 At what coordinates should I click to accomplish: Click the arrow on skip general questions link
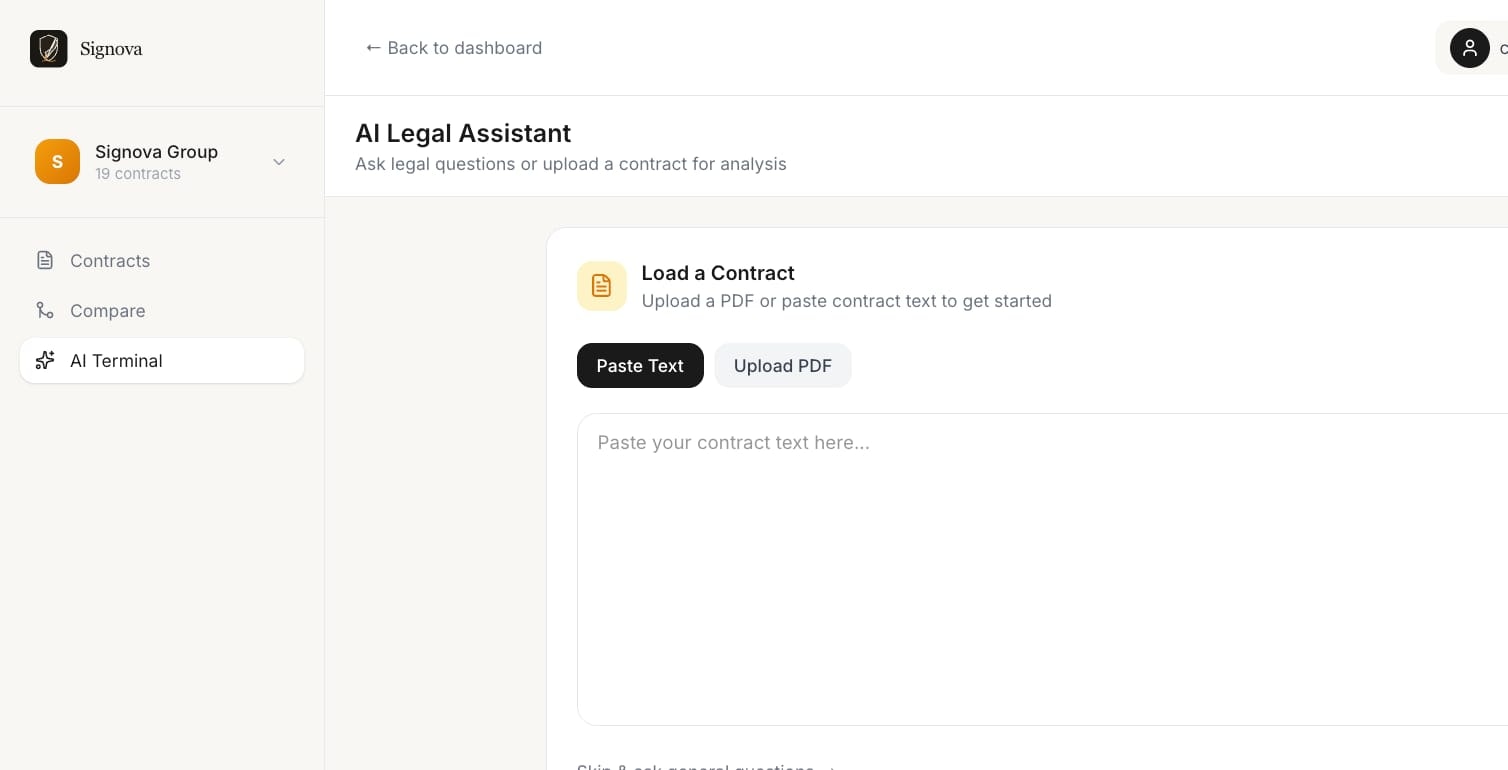tap(830, 768)
